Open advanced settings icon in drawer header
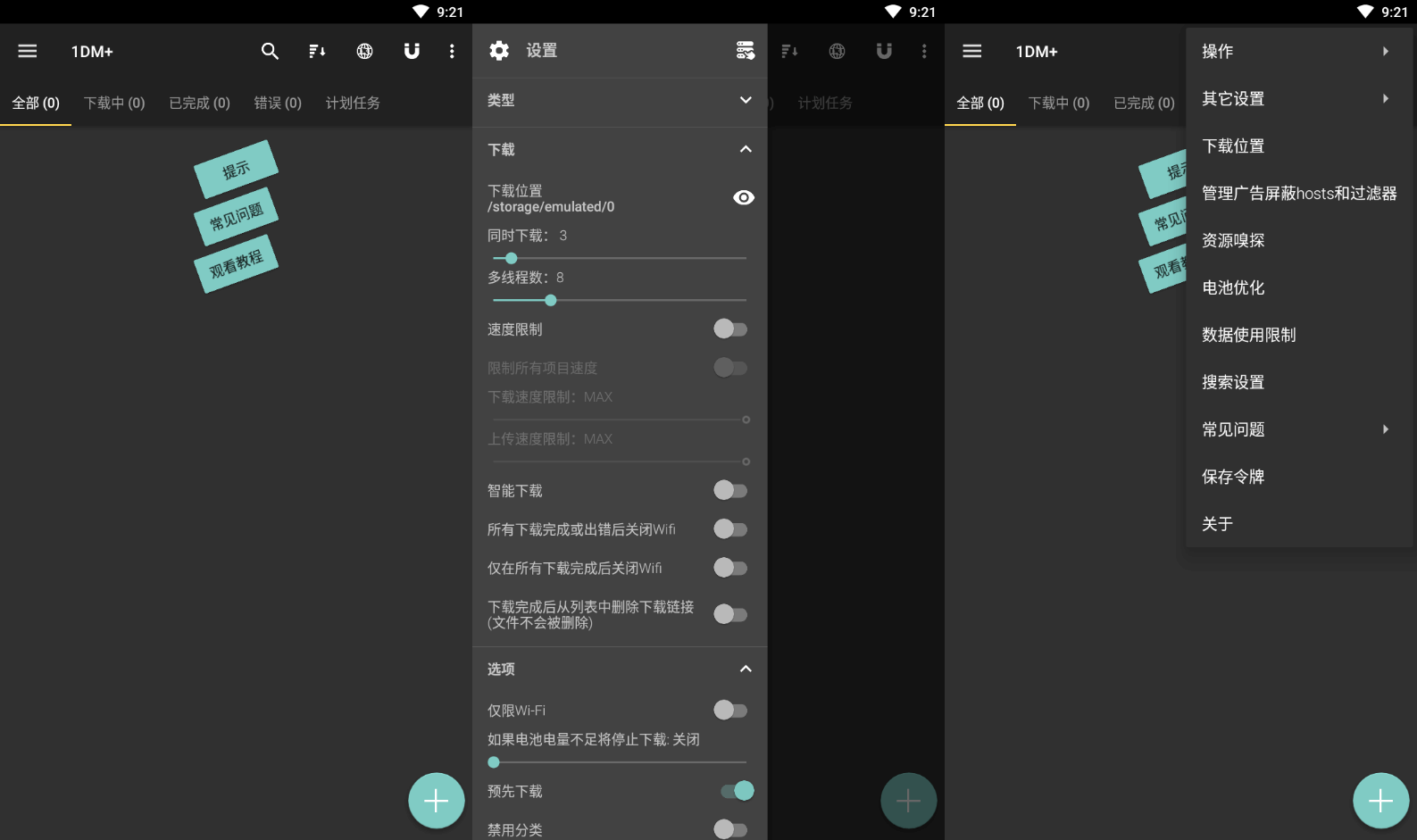Screen dimensions: 1417x840 click(x=746, y=51)
